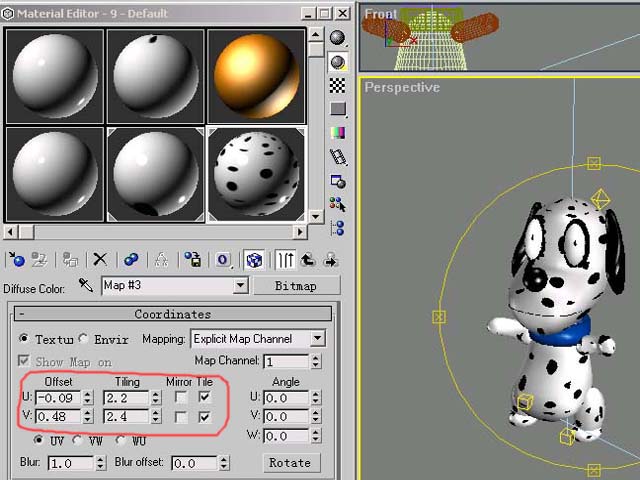Click Put Material to Scene icon
This screenshot has width=640, height=480.
click(x=40, y=260)
